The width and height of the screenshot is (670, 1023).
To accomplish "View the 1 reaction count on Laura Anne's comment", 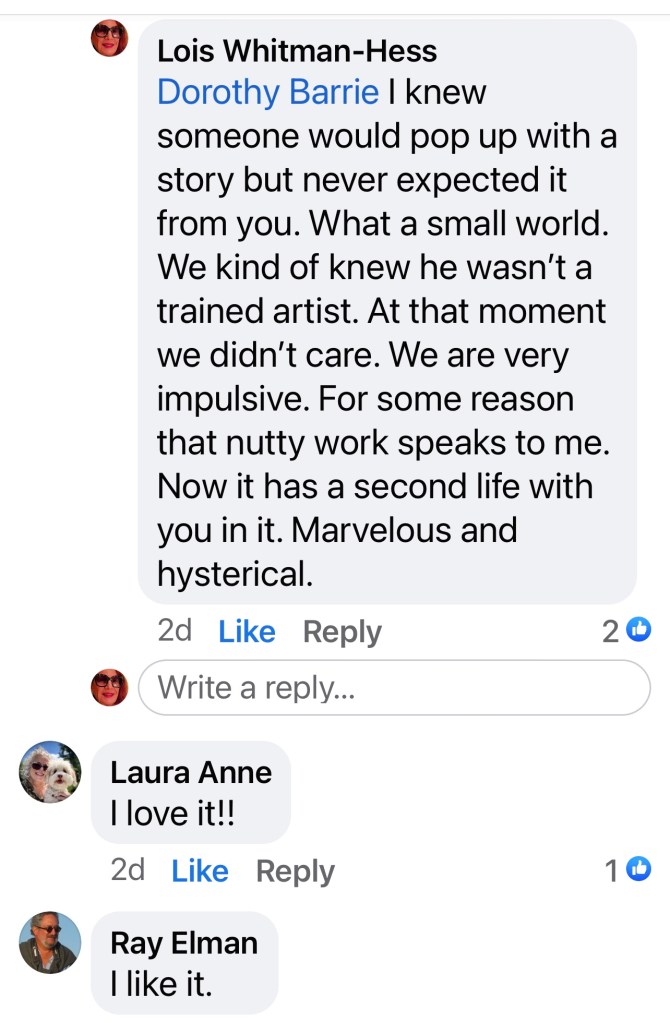I will [612, 872].
